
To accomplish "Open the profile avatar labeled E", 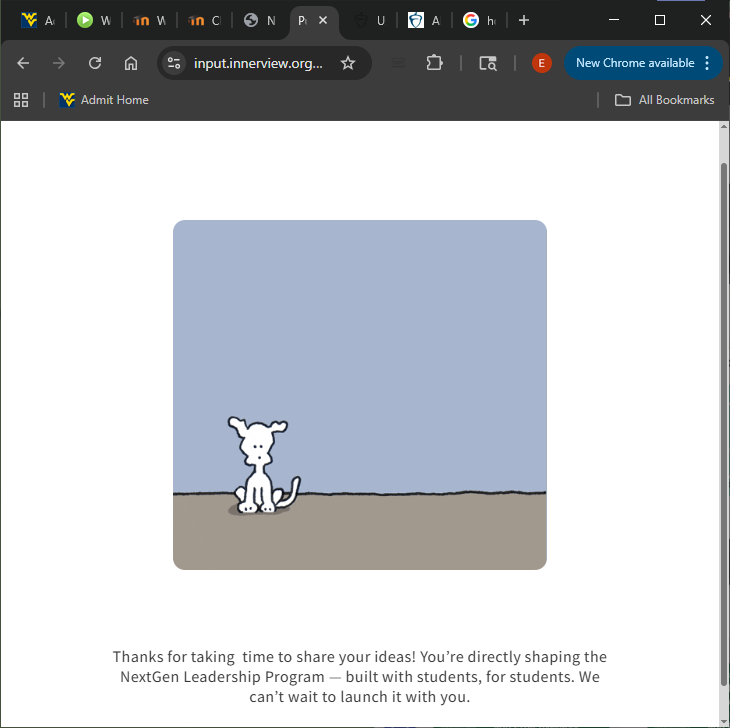I will pyautogui.click(x=541, y=63).
